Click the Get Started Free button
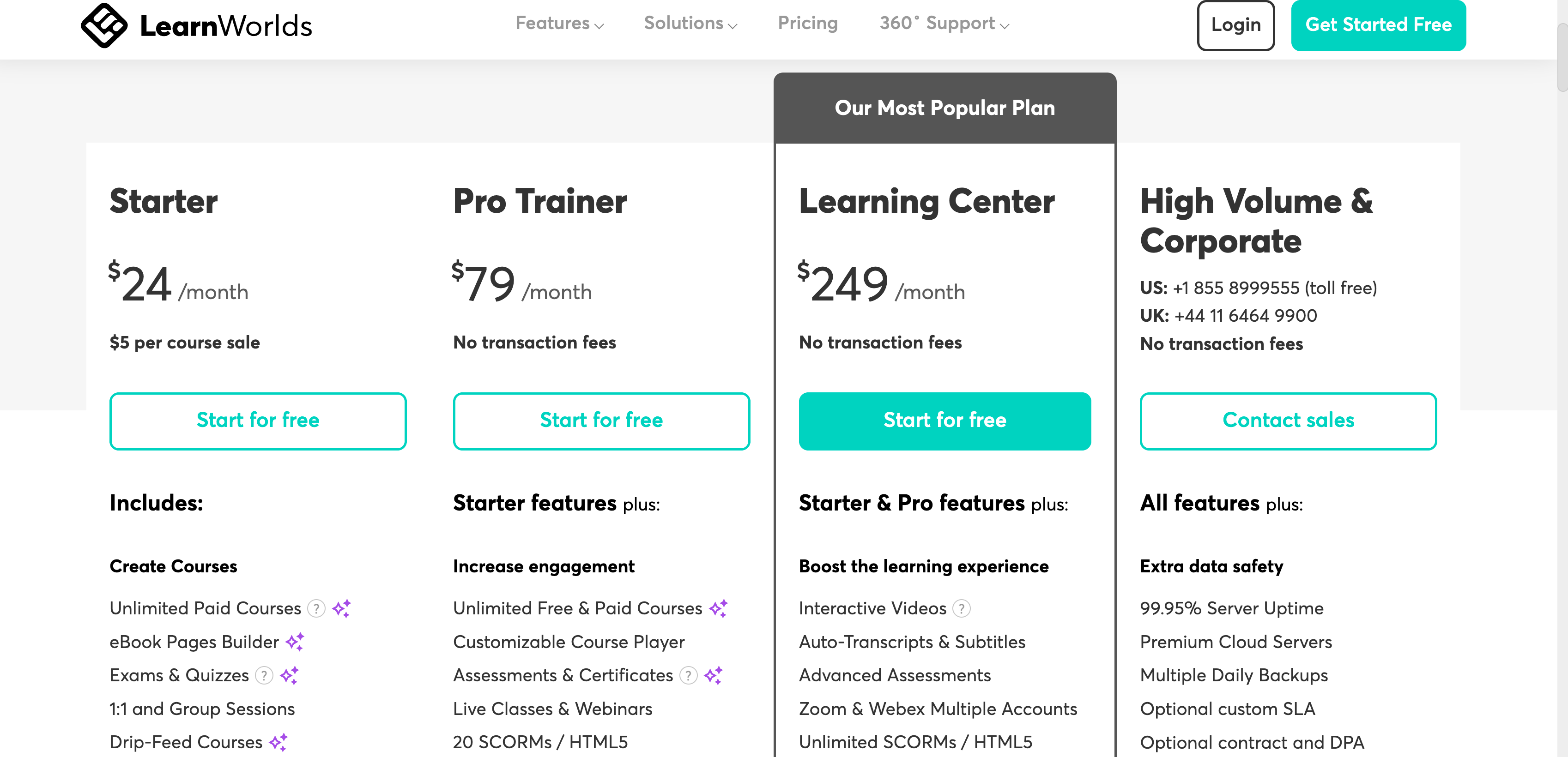This screenshot has width=1568, height=757. click(x=1378, y=25)
